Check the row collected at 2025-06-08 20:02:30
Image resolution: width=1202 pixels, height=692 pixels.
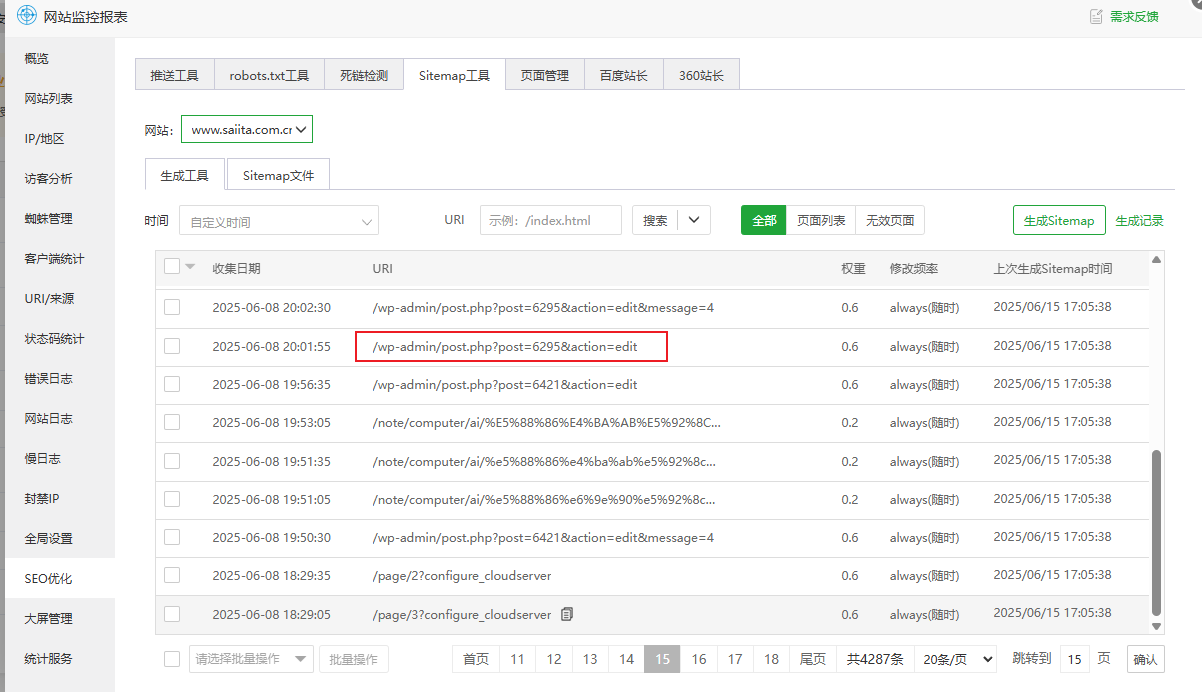172,307
